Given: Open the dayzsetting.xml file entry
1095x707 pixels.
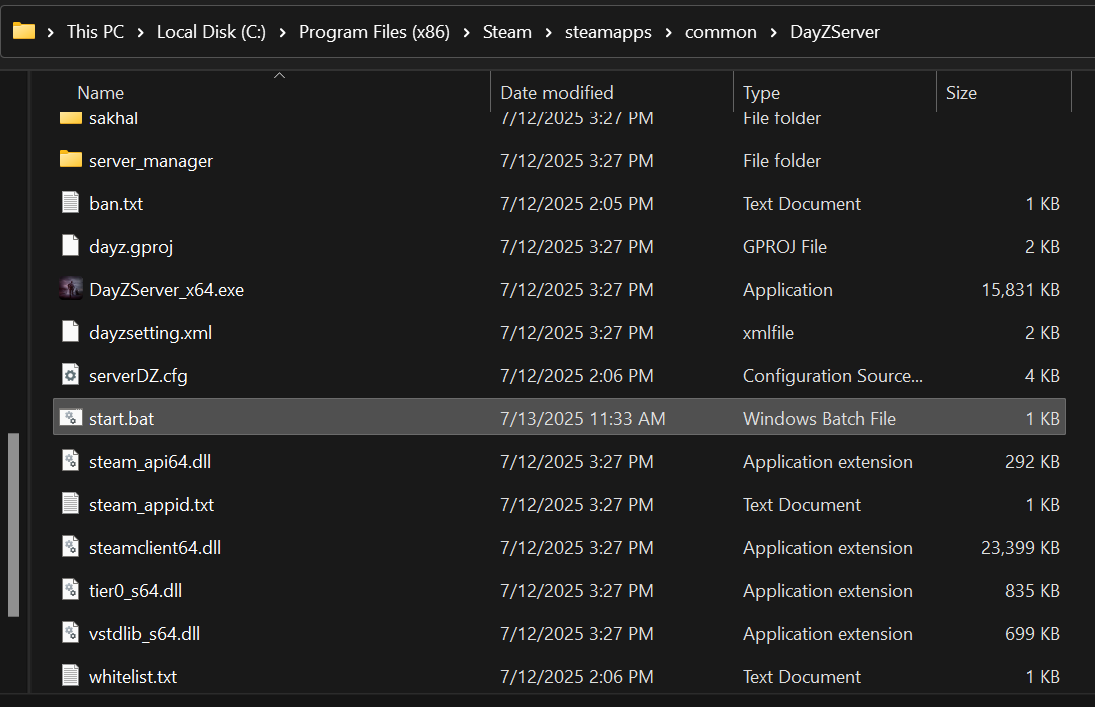Looking at the screenshot, I should (150, 332).
